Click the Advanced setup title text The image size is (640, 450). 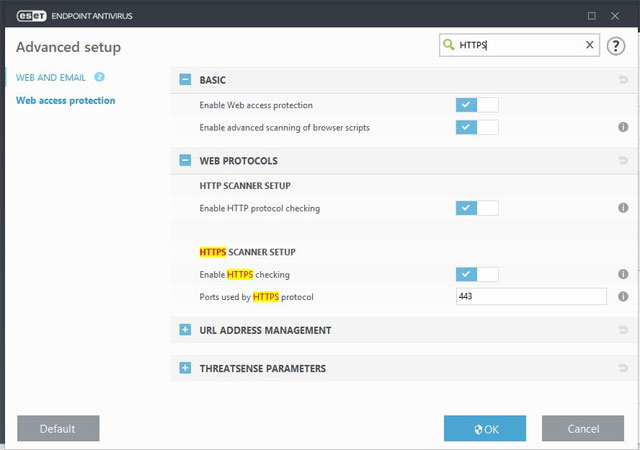click(68, 47)
